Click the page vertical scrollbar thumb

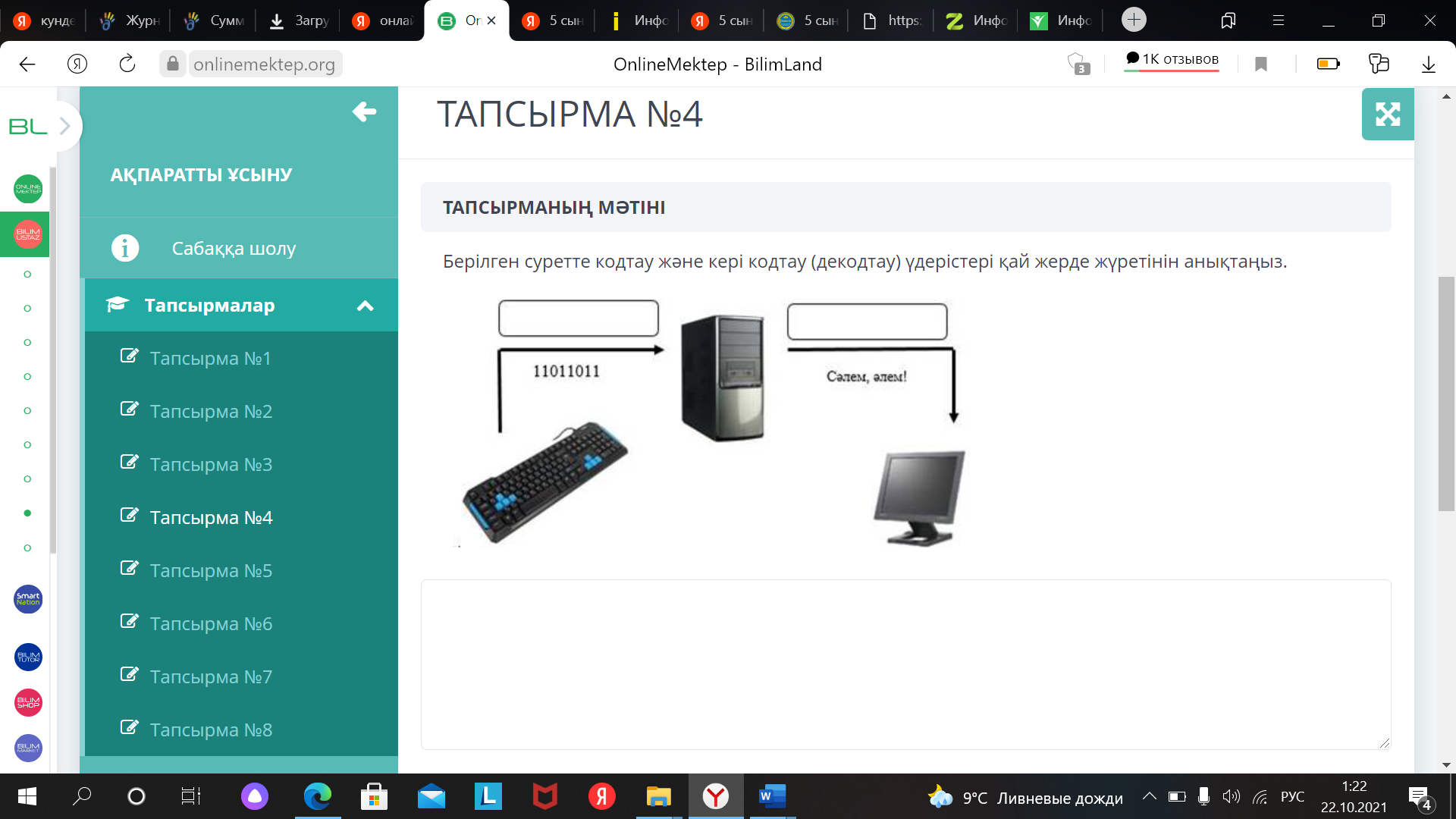pos(1446,394)
